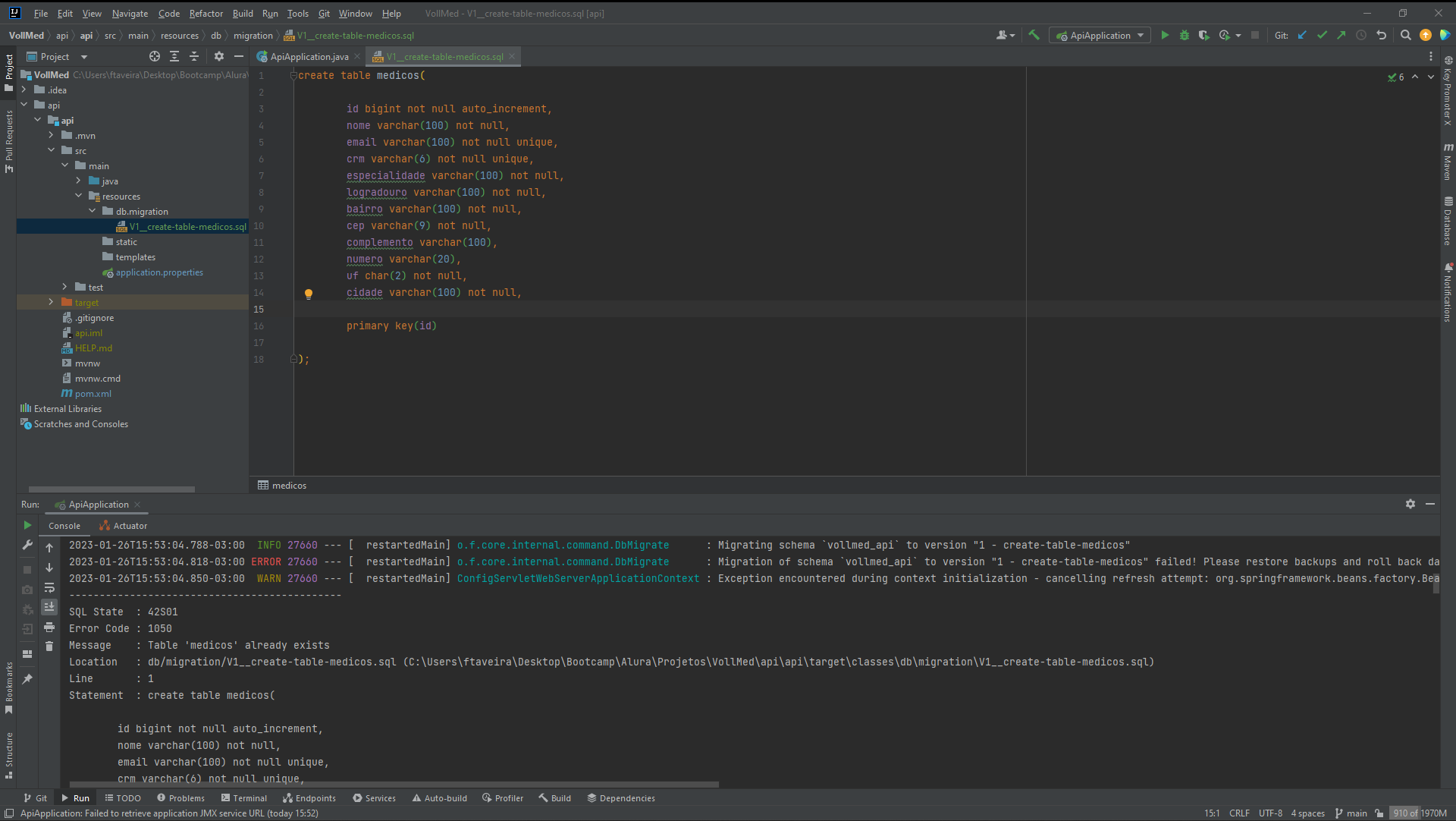The height and width of the screenshot is (821, 1456).
Task: Open the Services tool window
Action: pyautogui.click(x=374, y=798)
